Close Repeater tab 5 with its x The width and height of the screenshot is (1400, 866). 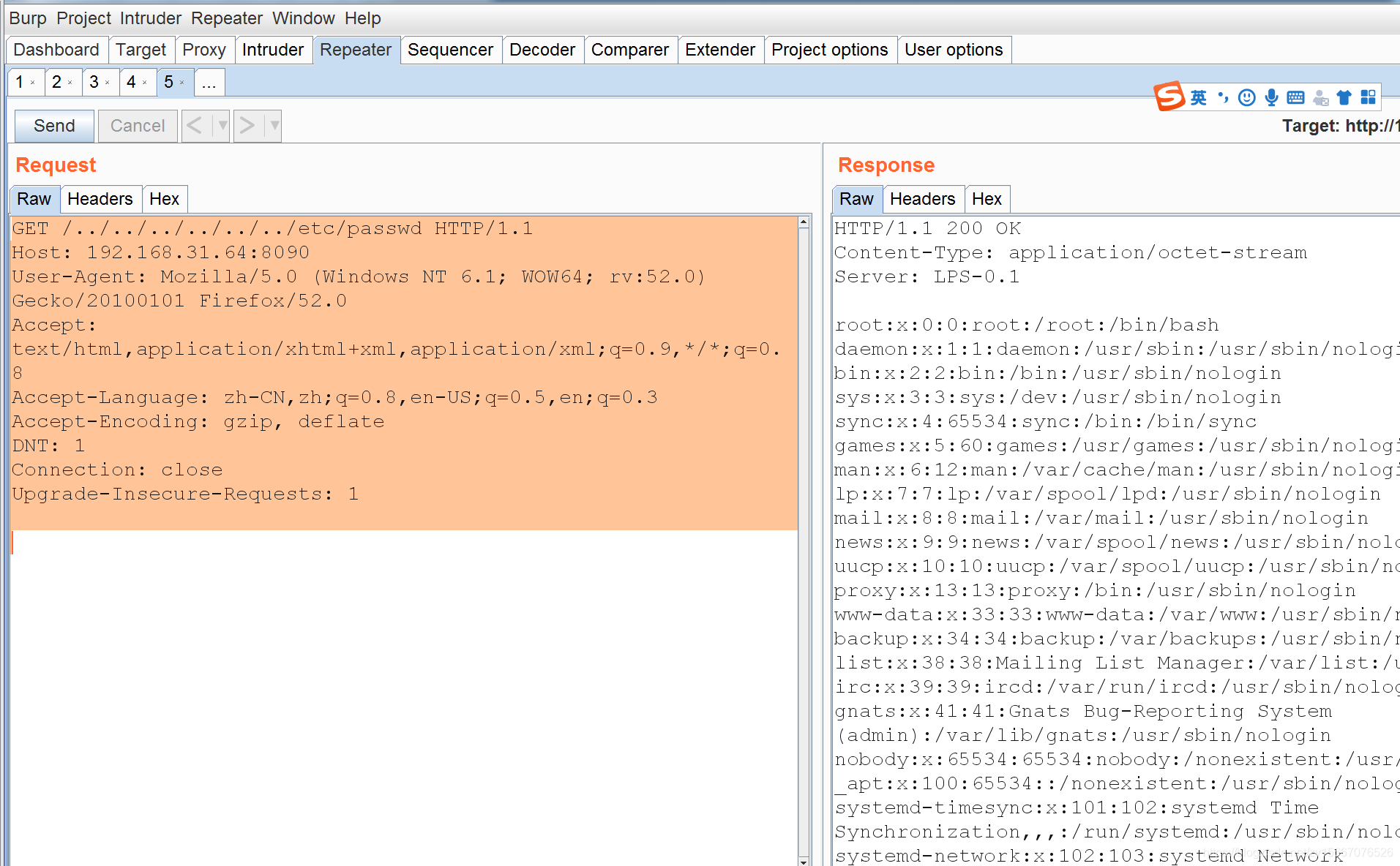point(182,83)
